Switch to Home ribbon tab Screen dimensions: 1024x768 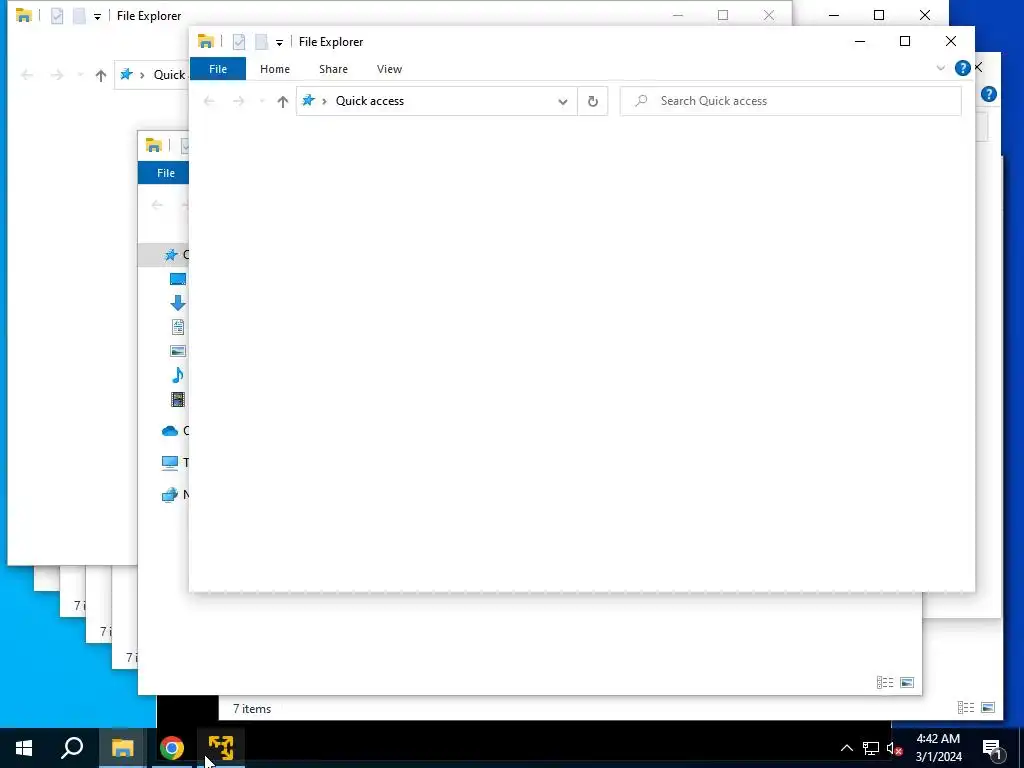[275, 69]
